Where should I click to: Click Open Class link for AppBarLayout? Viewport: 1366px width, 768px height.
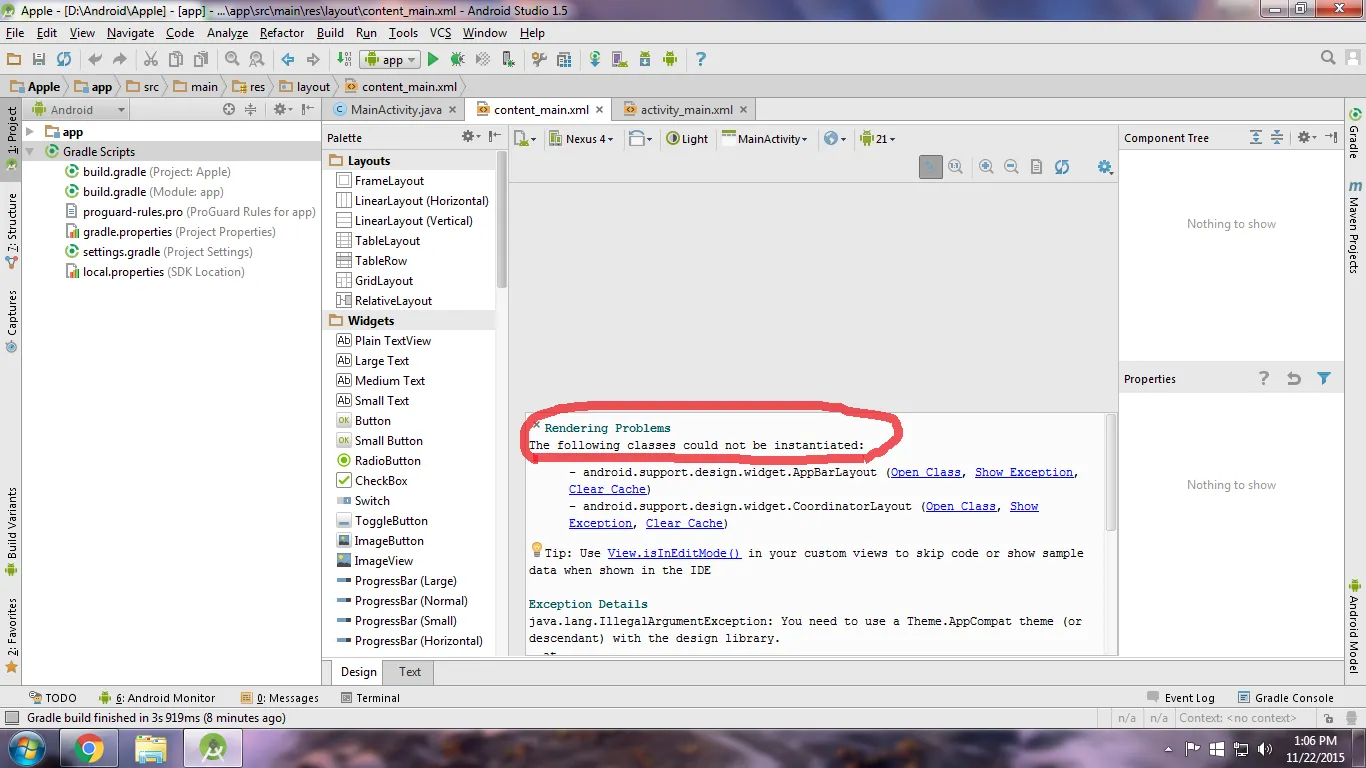(x=926, y=472)
